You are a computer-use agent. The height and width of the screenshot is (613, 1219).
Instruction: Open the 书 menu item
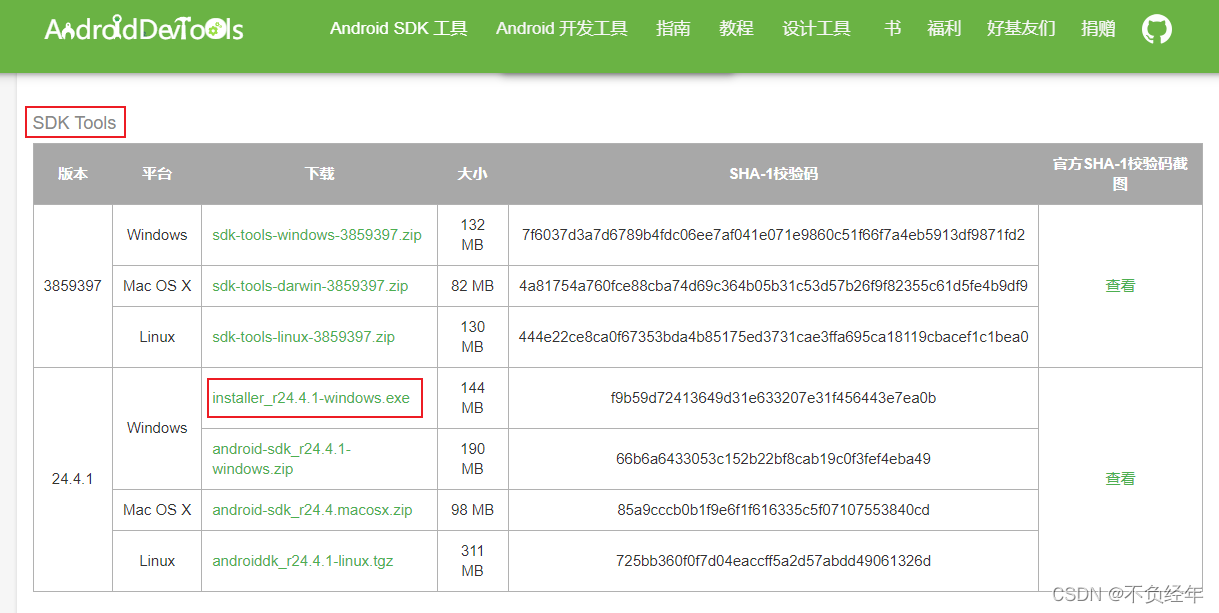(x=892, y=29)
